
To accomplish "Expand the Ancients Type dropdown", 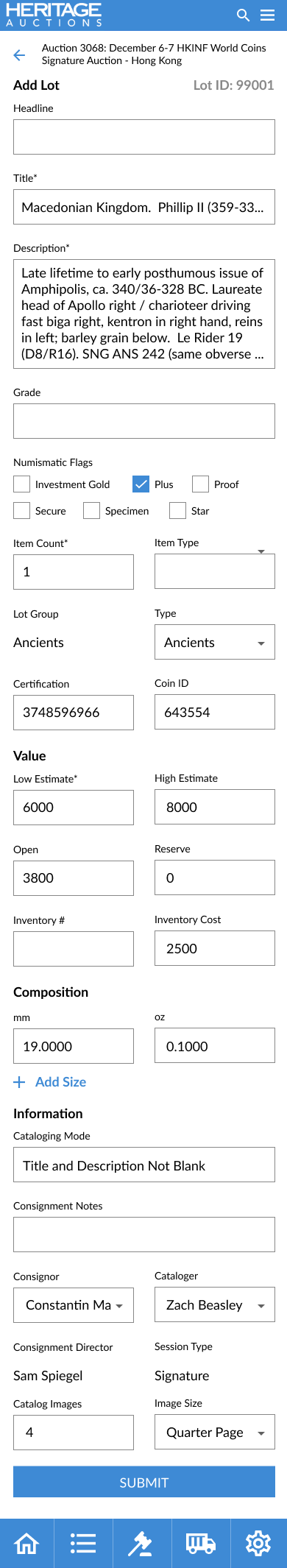I will (215, 642).
